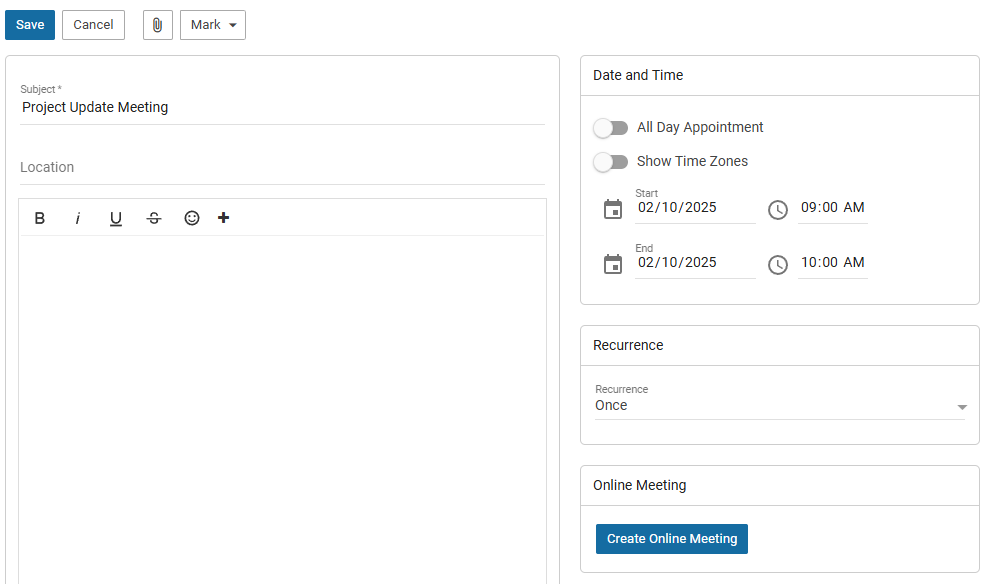Click the plus icon for more formatting
The width and height of the screenshot is (992, 584).
coord(223,218)
